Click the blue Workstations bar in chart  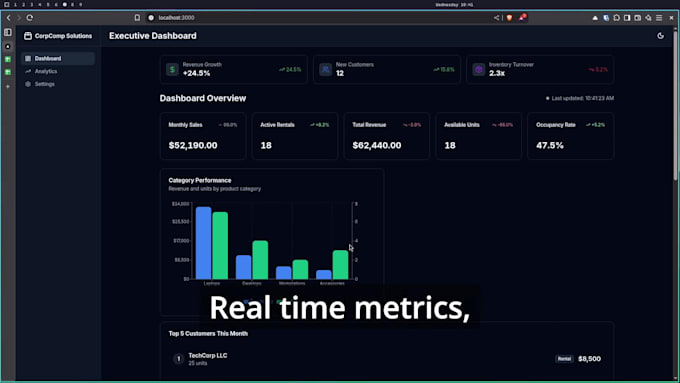[x=284, y=273]
